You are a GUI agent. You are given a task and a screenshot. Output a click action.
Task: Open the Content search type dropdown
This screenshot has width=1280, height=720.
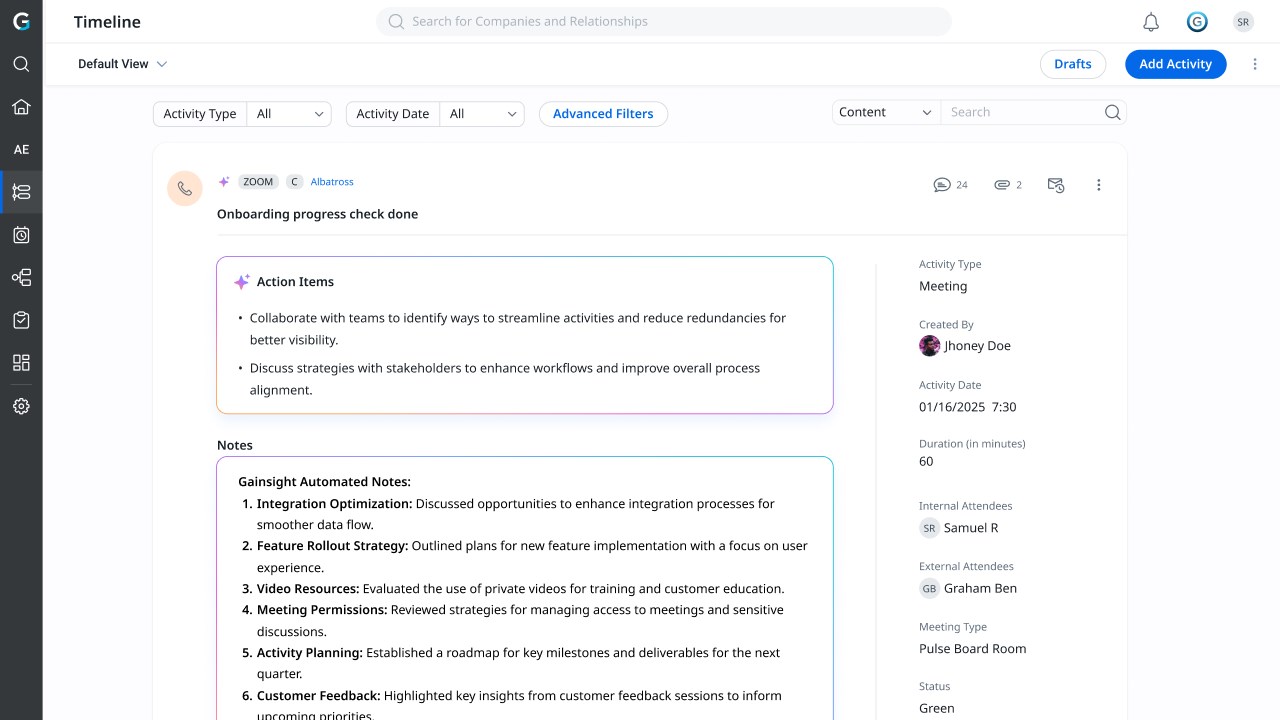coord(886,112)
